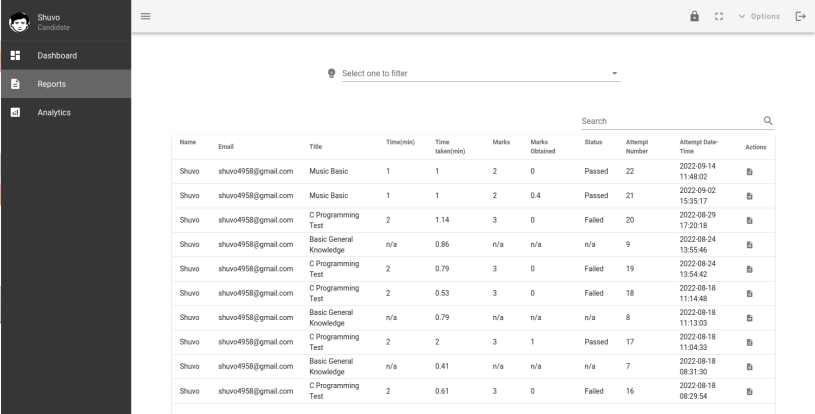Open report for Music Basic attempt 22
Image resolution: width=815 pixels, height=414 pixels.
[749, 172]
